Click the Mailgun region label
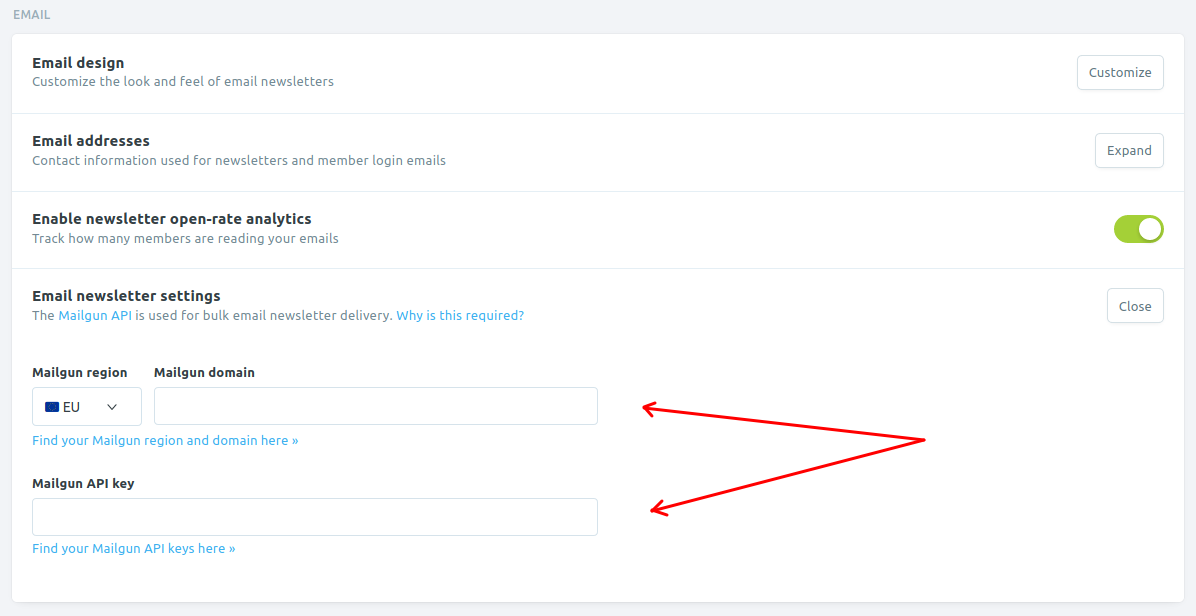This screenshot has width=1196, height=616. 80,372
